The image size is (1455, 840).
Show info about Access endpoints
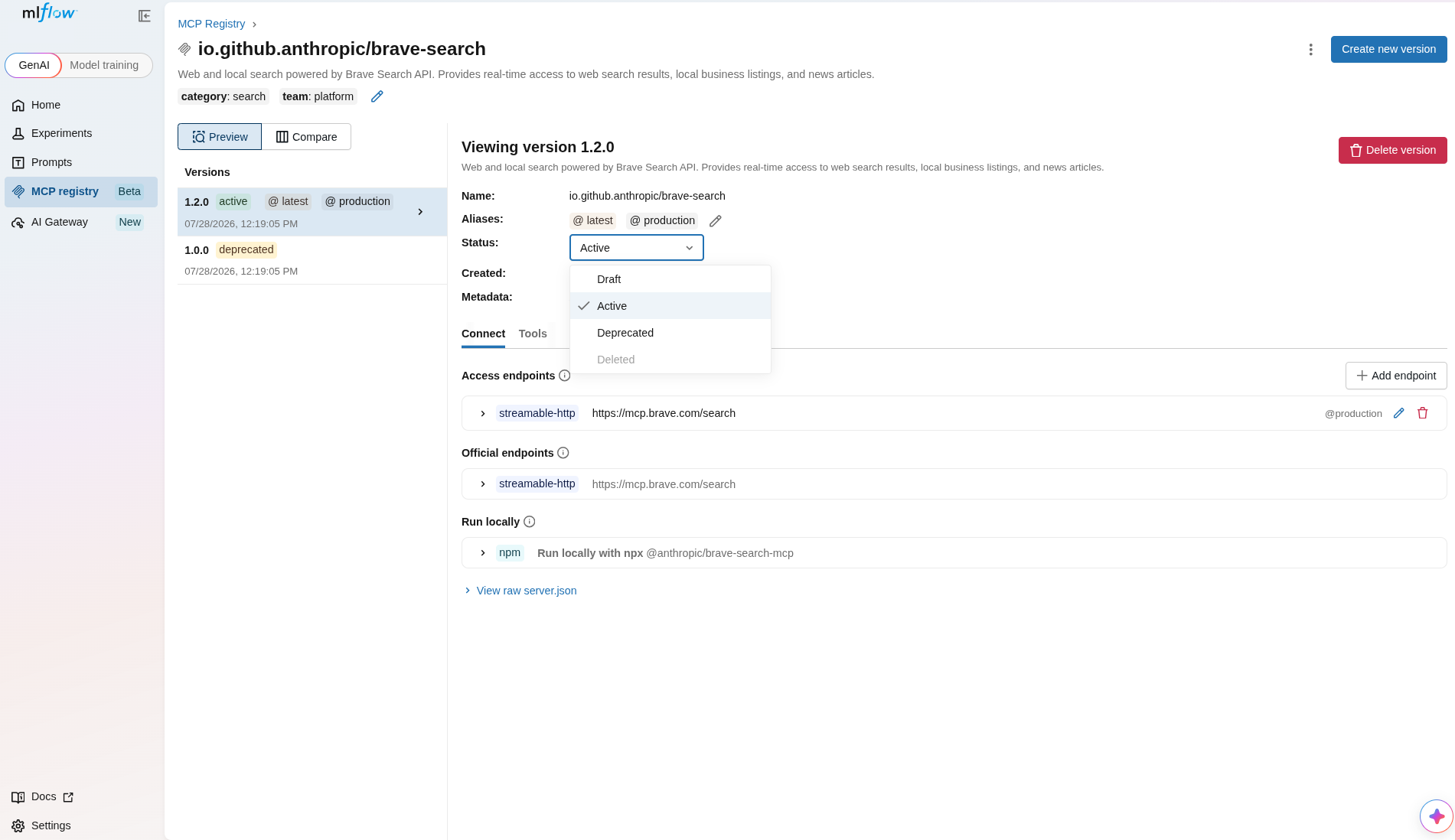tap(564, 376)
